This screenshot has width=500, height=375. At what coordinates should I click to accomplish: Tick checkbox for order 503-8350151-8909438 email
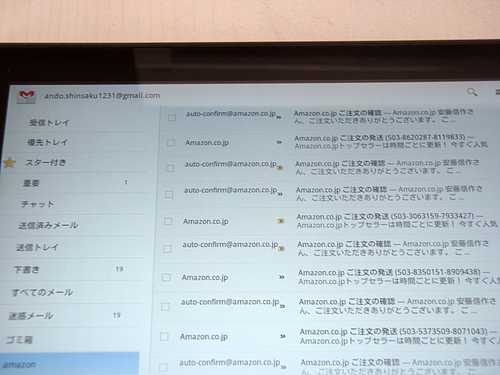(166, 277)
